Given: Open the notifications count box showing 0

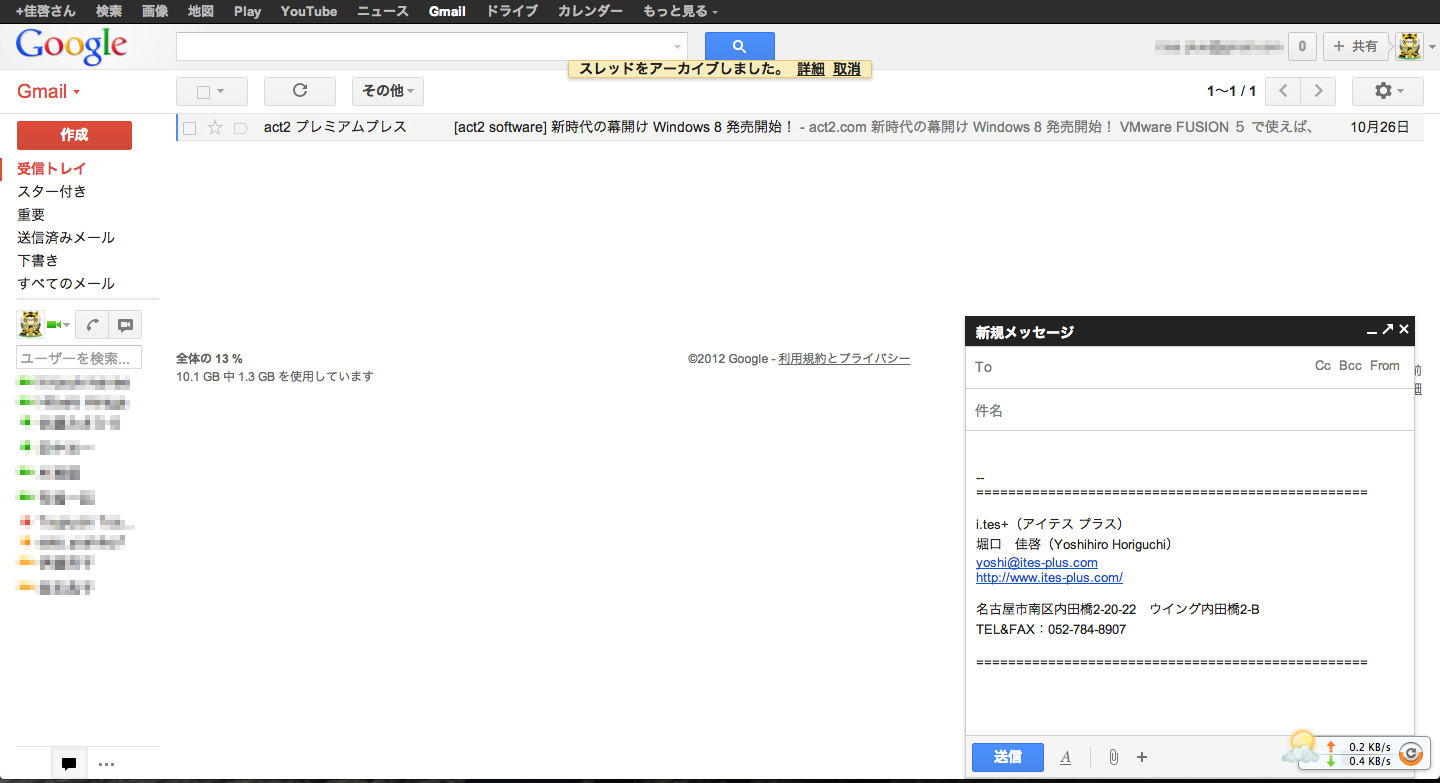Looking at the screenshot, I should 1301,46.
